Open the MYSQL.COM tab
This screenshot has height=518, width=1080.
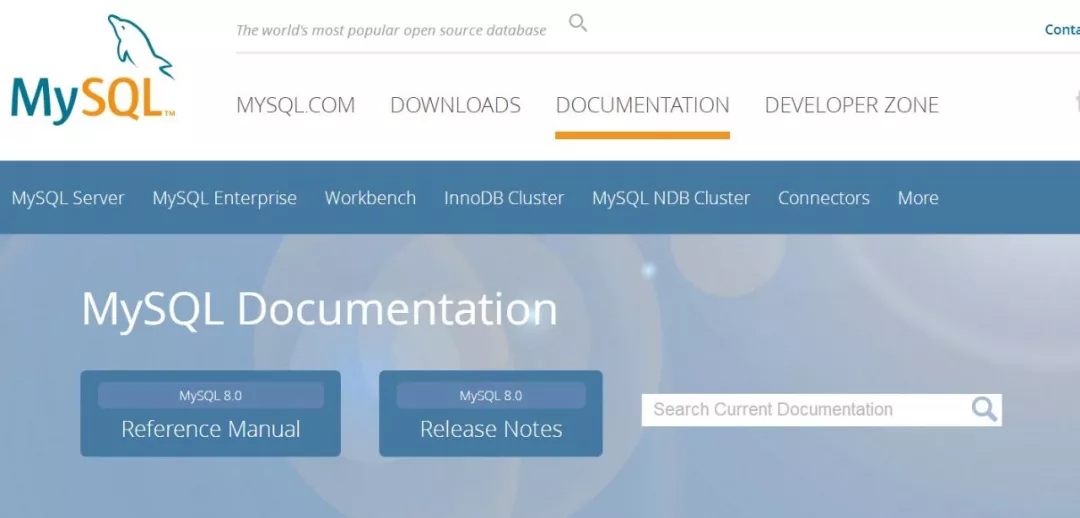tap(295, 105)
